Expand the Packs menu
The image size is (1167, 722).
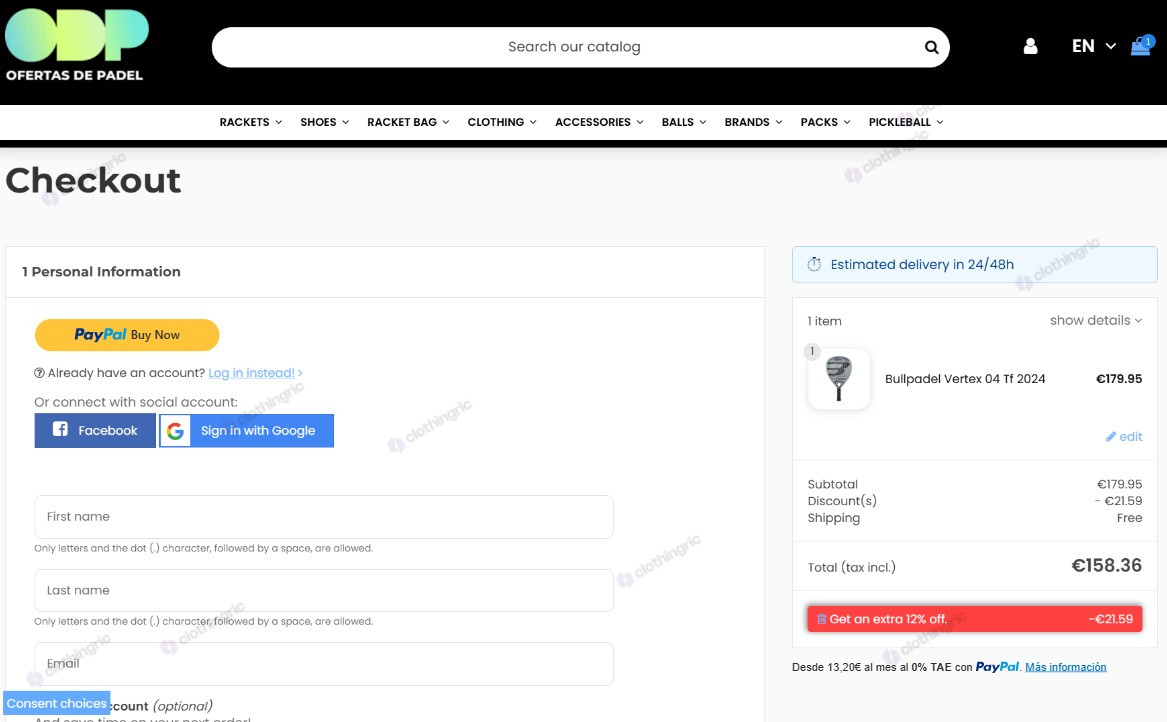tap(825, 122)
